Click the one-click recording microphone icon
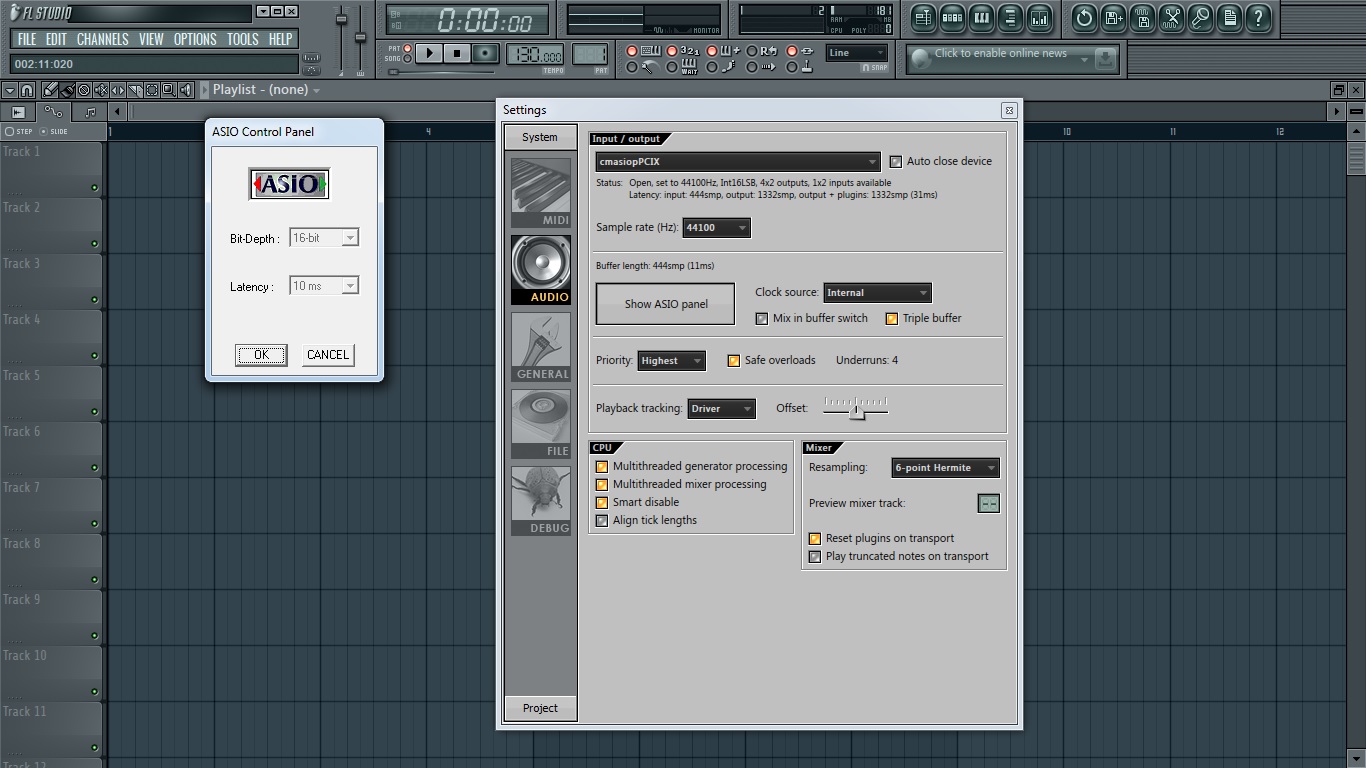The height and width of the screenshot is (768, 1366). point(1201,18)
